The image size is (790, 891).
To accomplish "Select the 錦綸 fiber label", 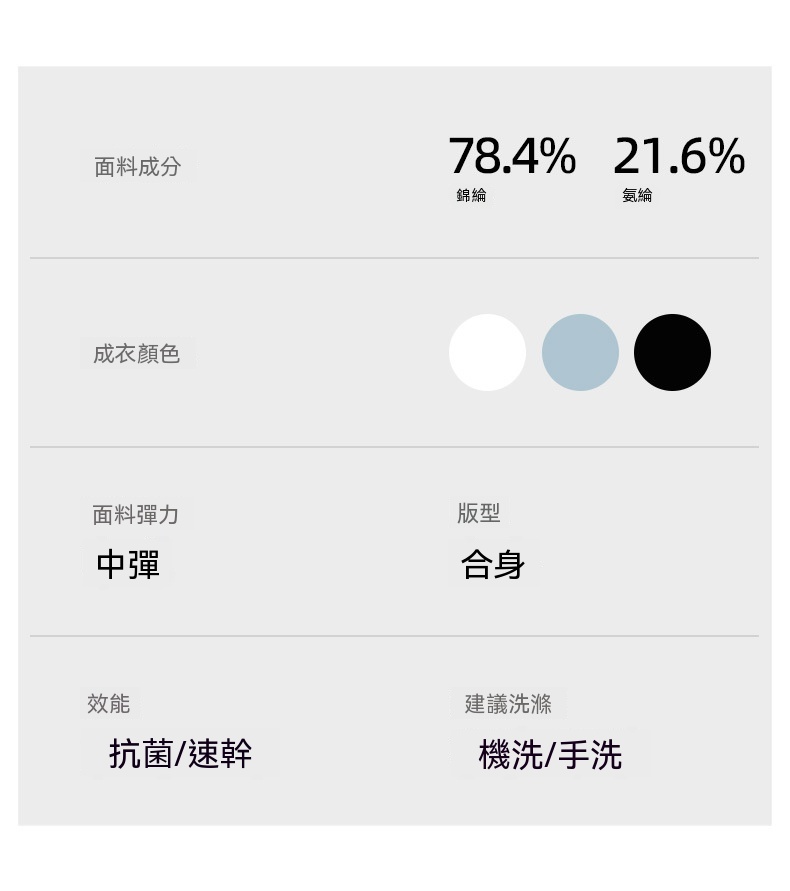I will click(x=471, y=196).
